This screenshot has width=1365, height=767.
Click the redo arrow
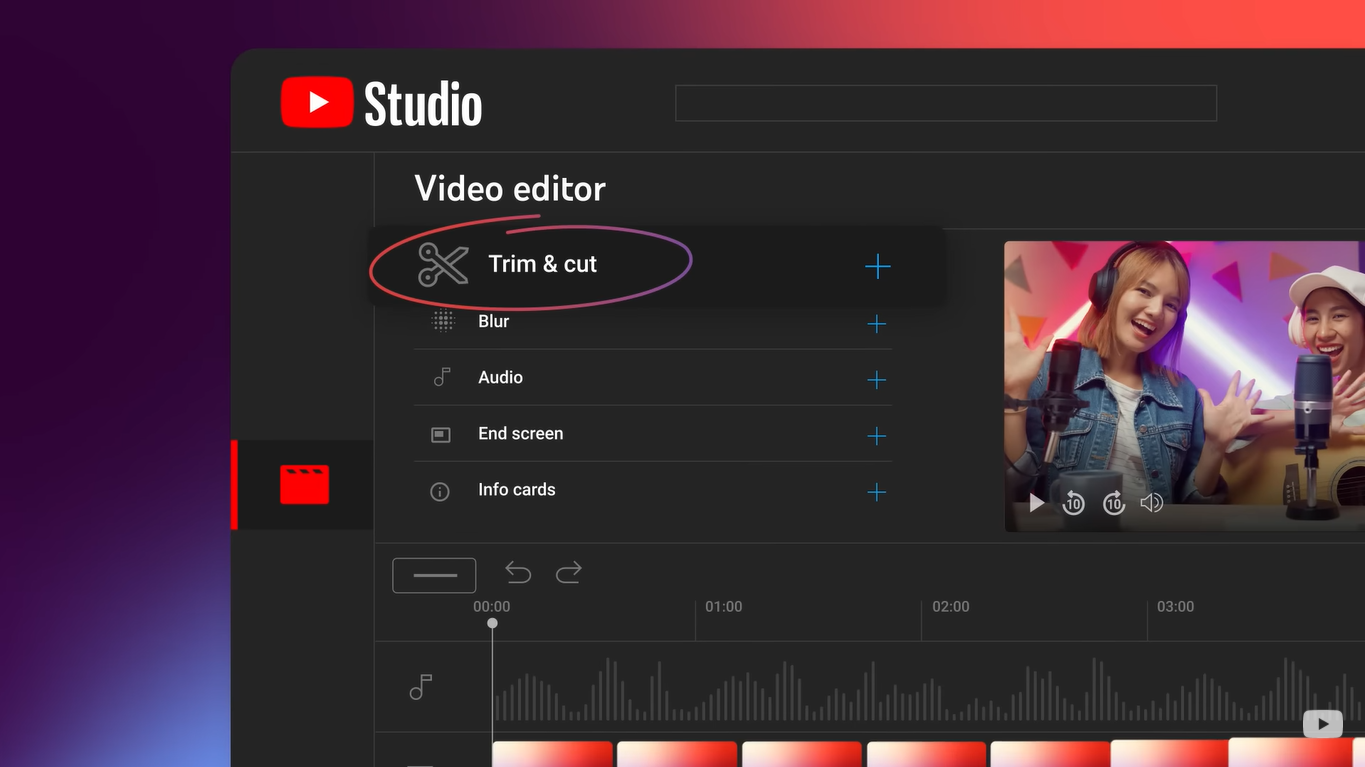pos(568,572)
